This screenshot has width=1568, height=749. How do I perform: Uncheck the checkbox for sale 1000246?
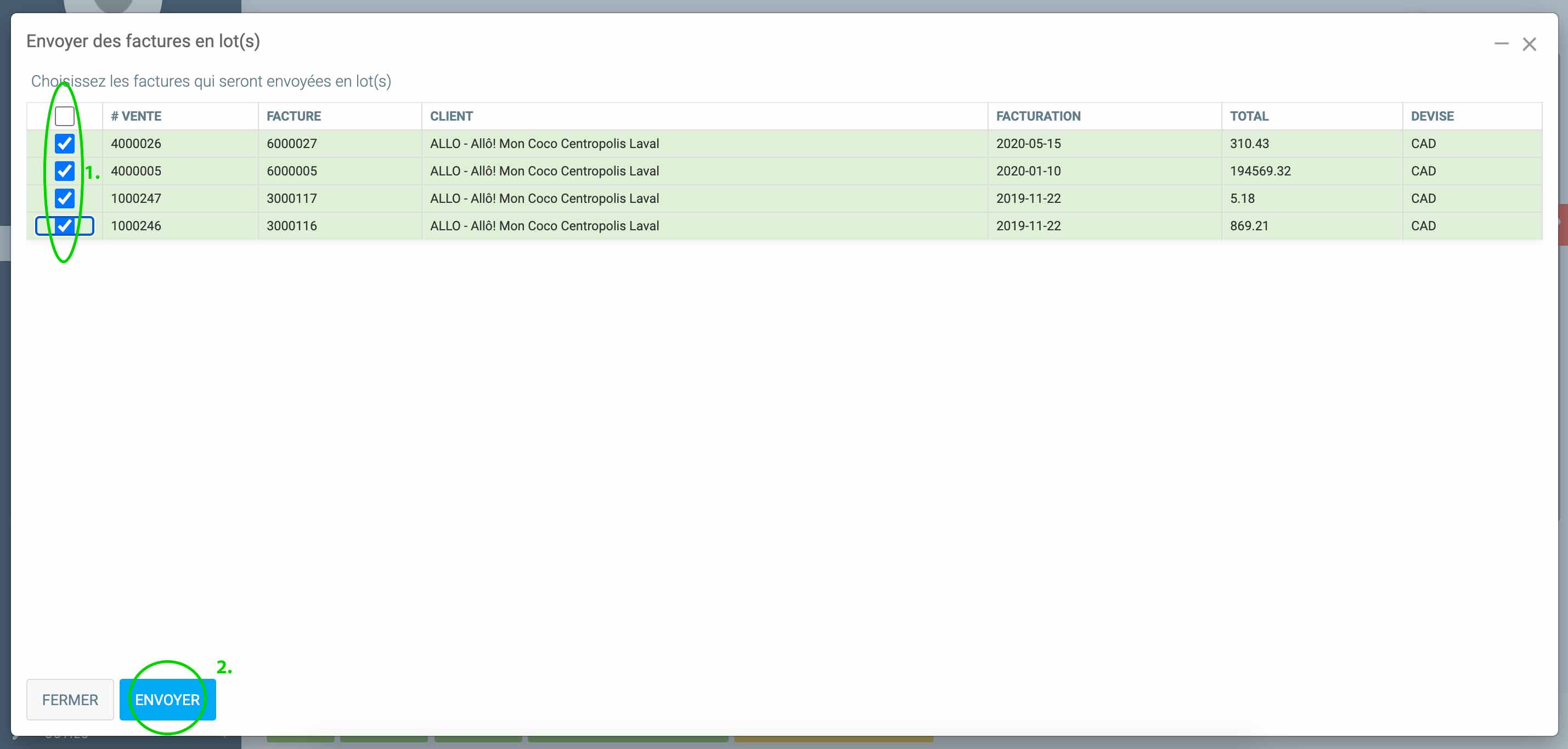click(65, 226)
